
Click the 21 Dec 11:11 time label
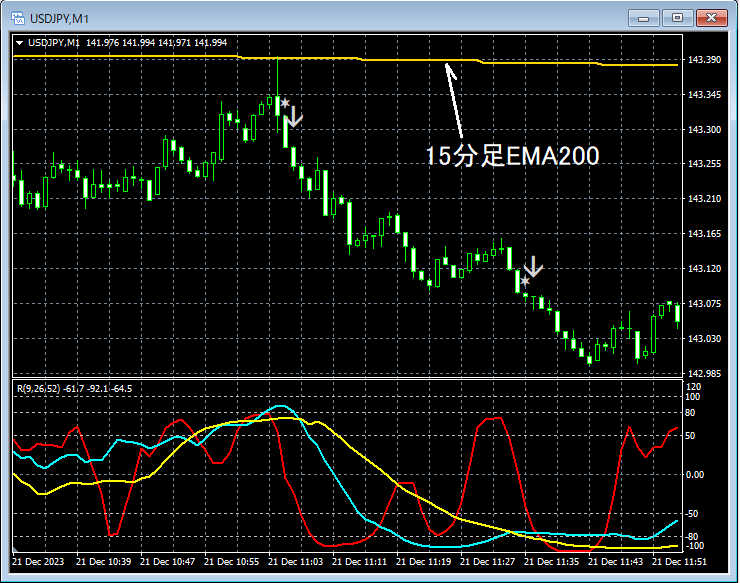pyautogui.click(x=360, y=562)
